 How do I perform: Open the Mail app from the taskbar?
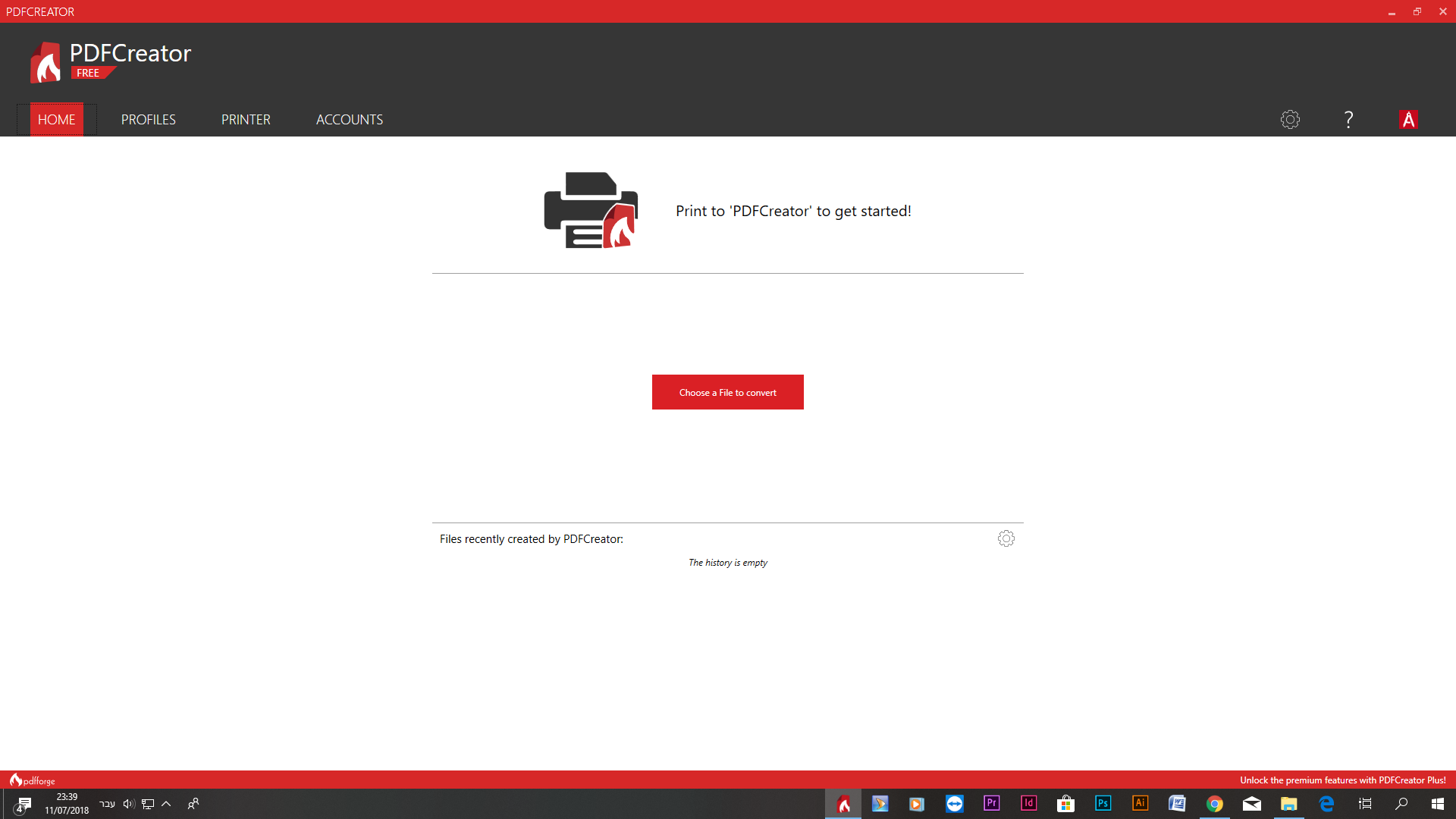[1252, 804]
